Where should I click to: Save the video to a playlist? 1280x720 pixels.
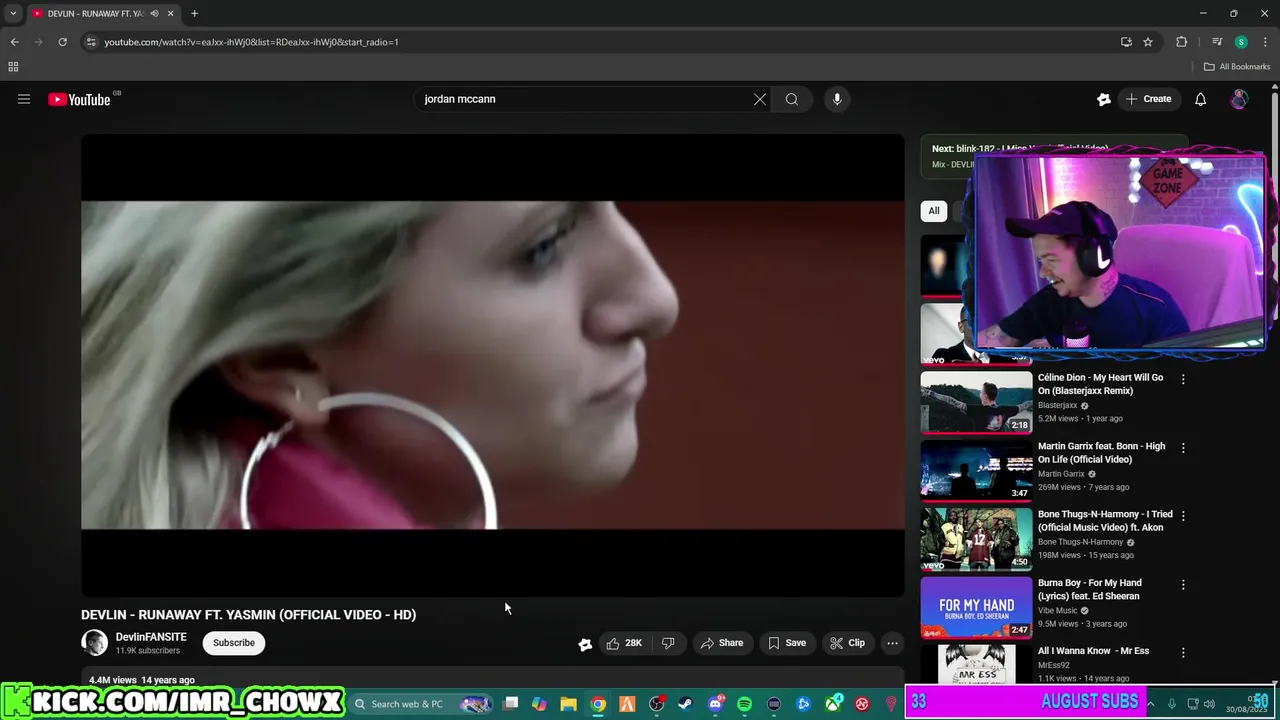click(787, 643)
